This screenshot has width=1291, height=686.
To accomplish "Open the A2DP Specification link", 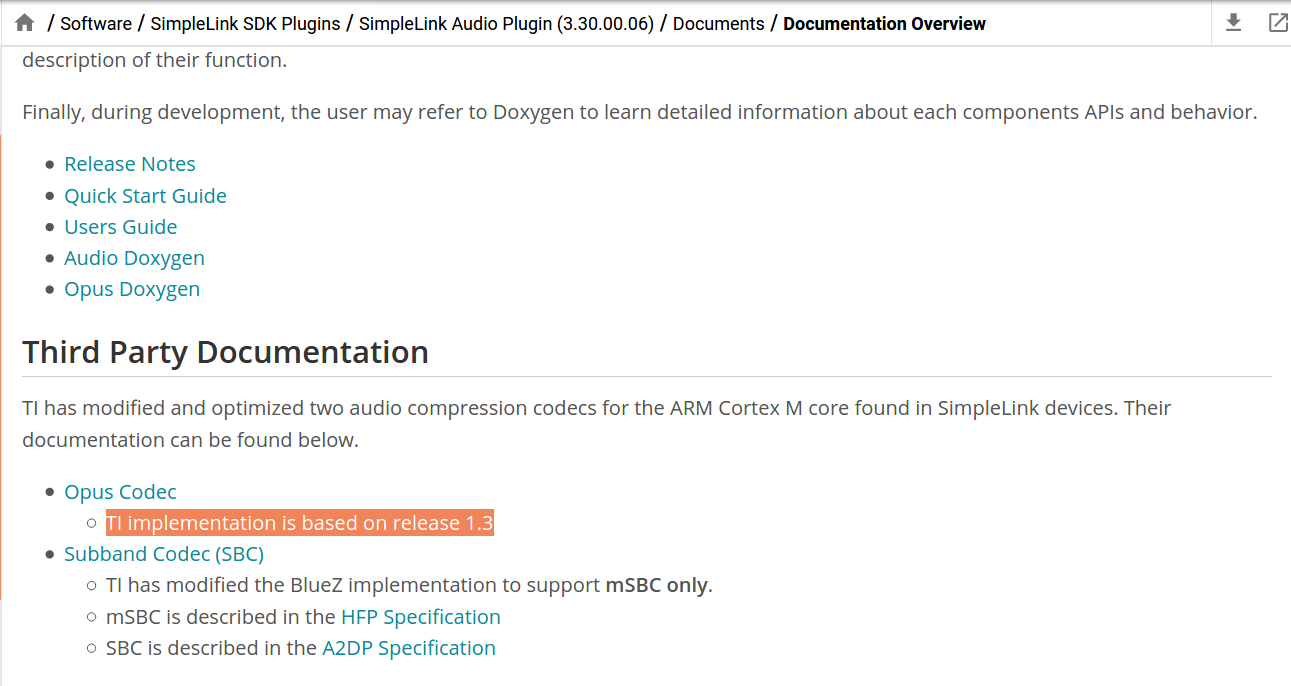I will point(409,648).
